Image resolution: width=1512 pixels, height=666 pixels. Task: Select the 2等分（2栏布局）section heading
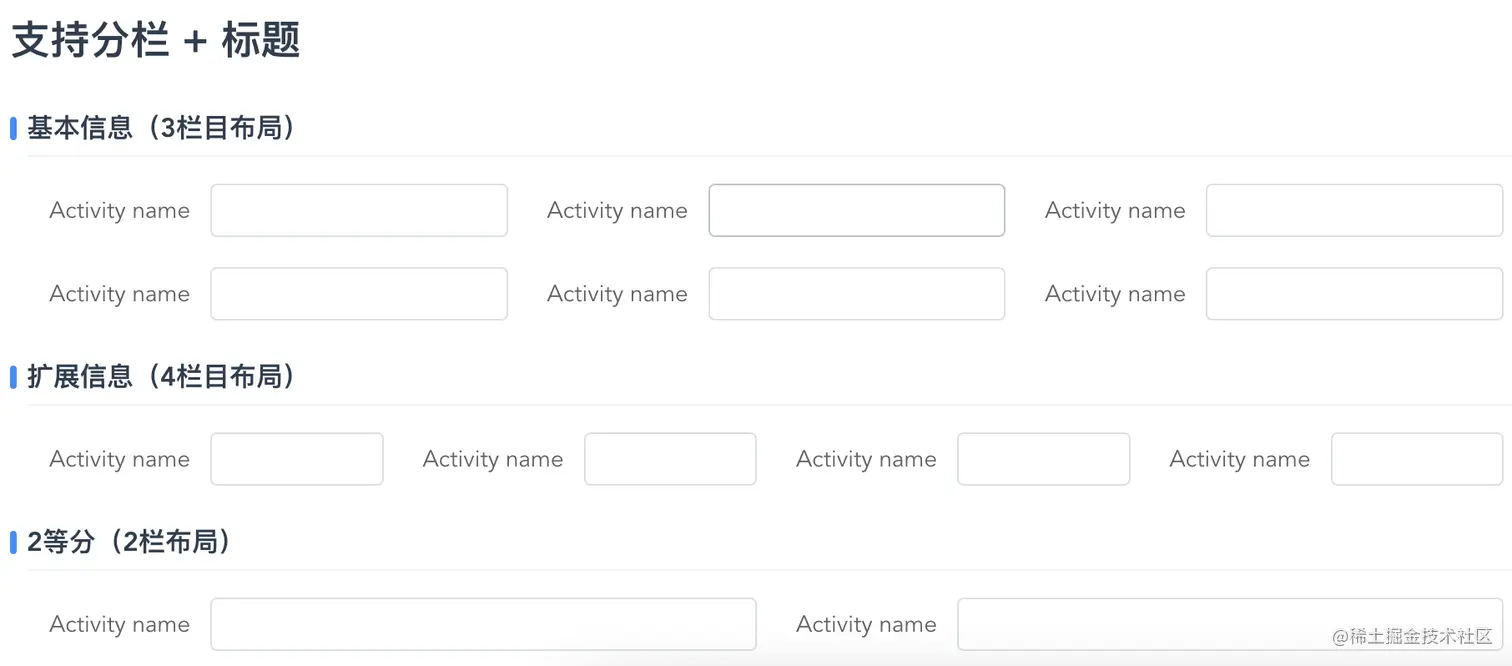point(129,542)
